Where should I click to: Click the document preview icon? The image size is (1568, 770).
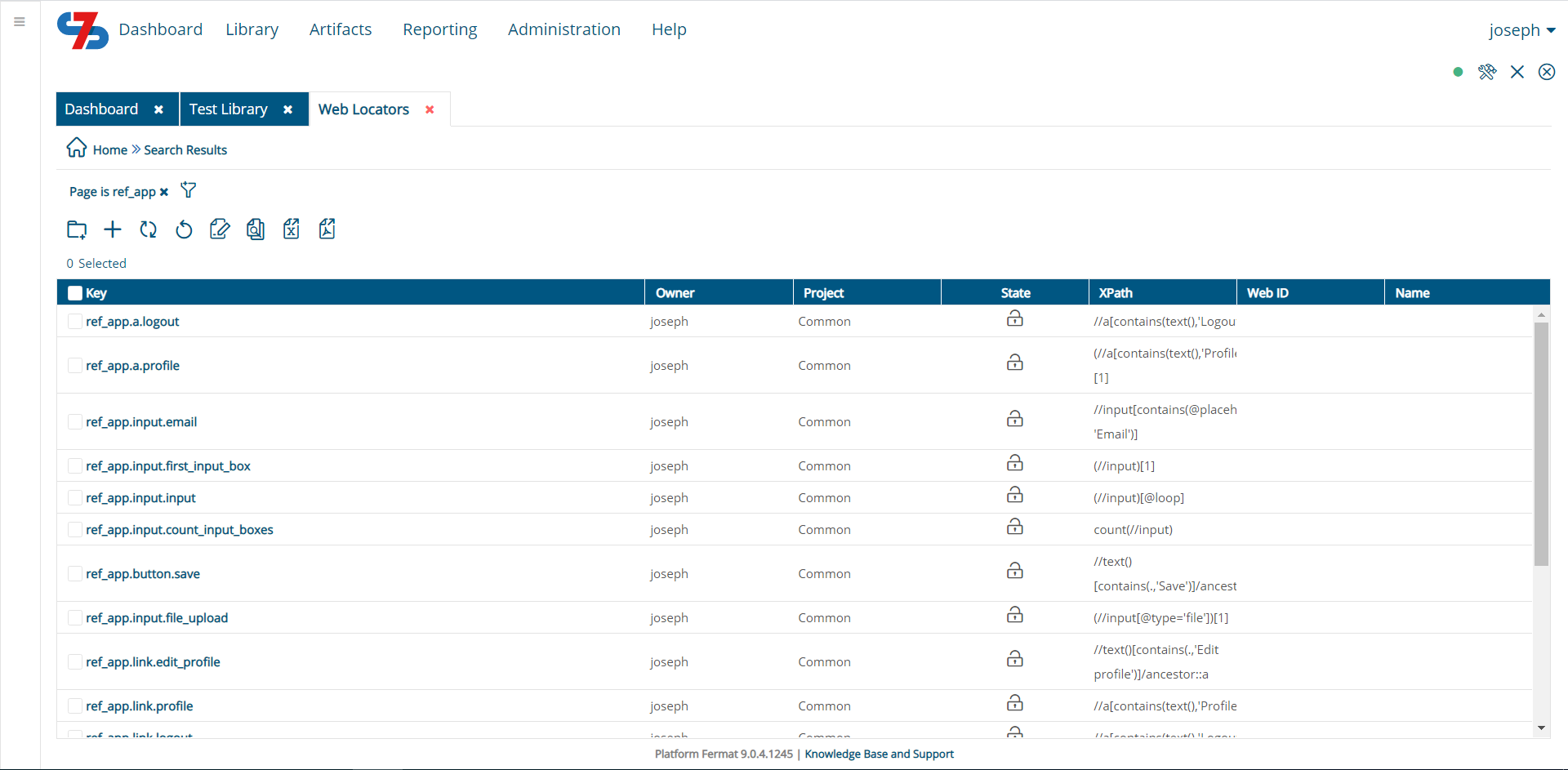256,229
